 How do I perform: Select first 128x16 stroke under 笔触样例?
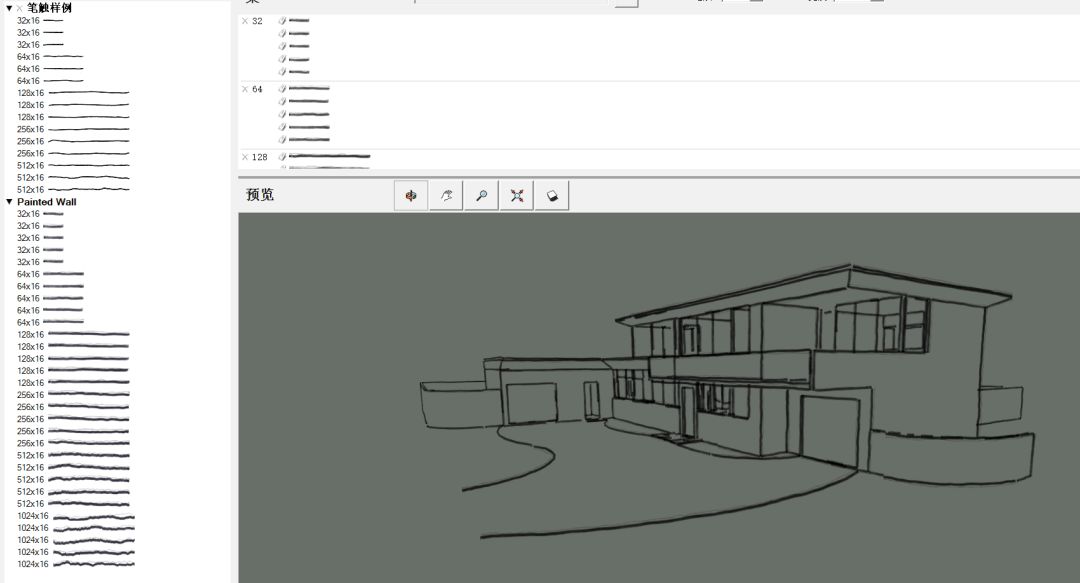(73, 93)
